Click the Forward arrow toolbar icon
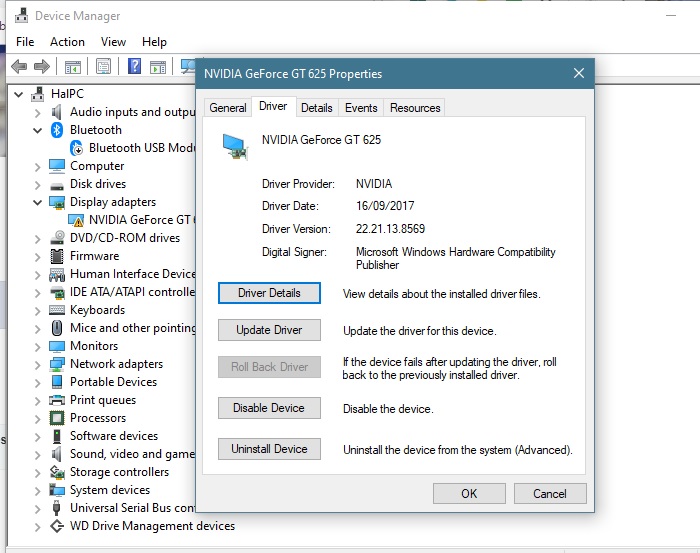Viewport: 700px width, 553px height. 42,67
